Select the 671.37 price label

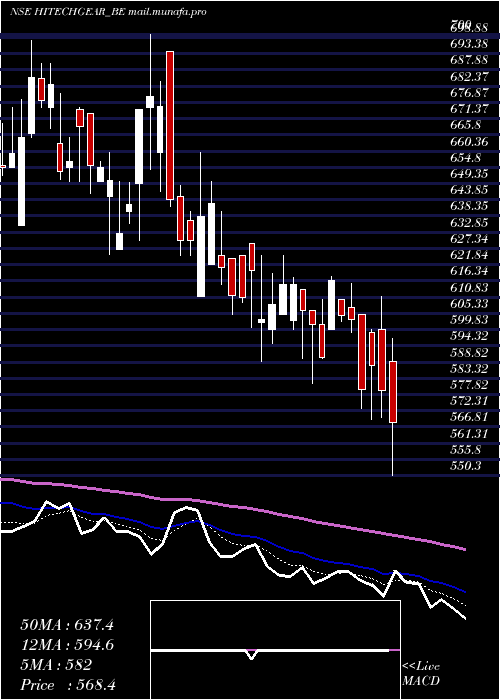point(469,109)
